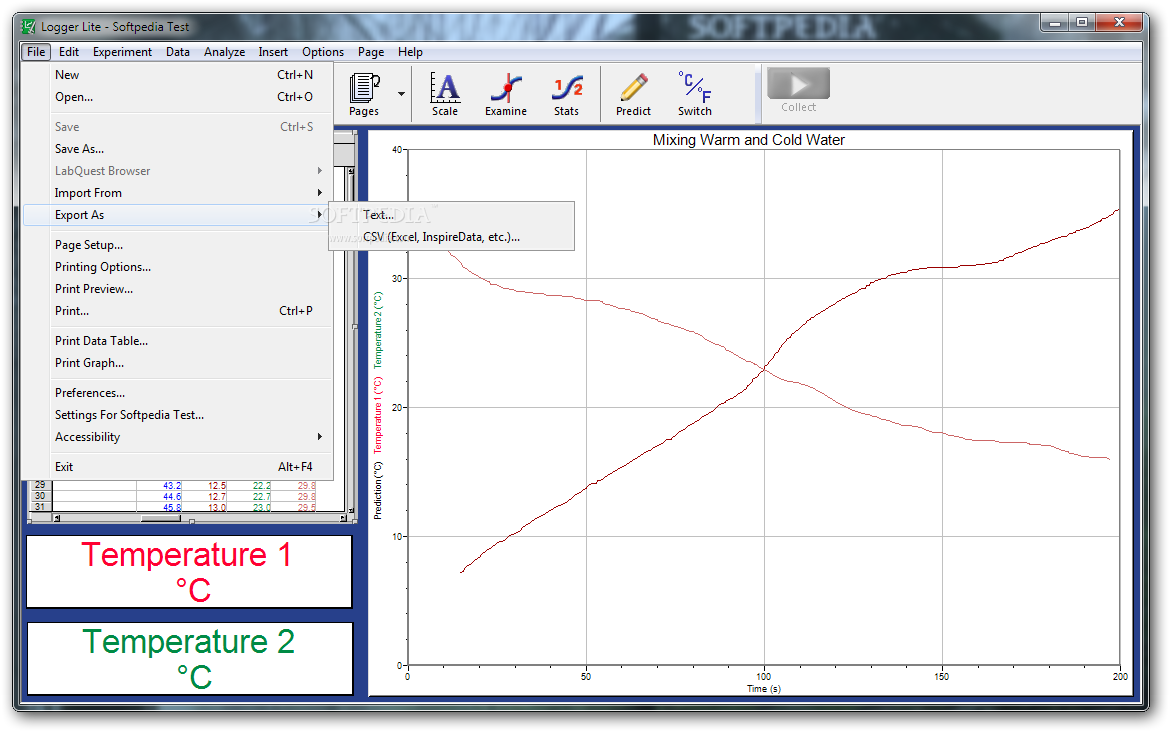The height and width of the screenshot is (732, 1170).
Task: Open the Edit menu
Action: (x=69, y=51)
